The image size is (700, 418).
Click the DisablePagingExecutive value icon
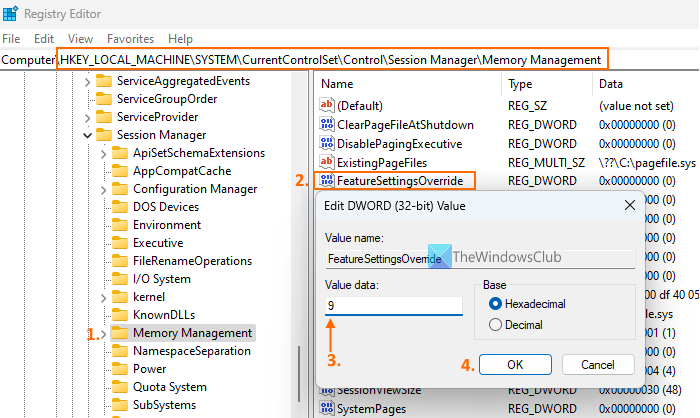click(326, 143)
